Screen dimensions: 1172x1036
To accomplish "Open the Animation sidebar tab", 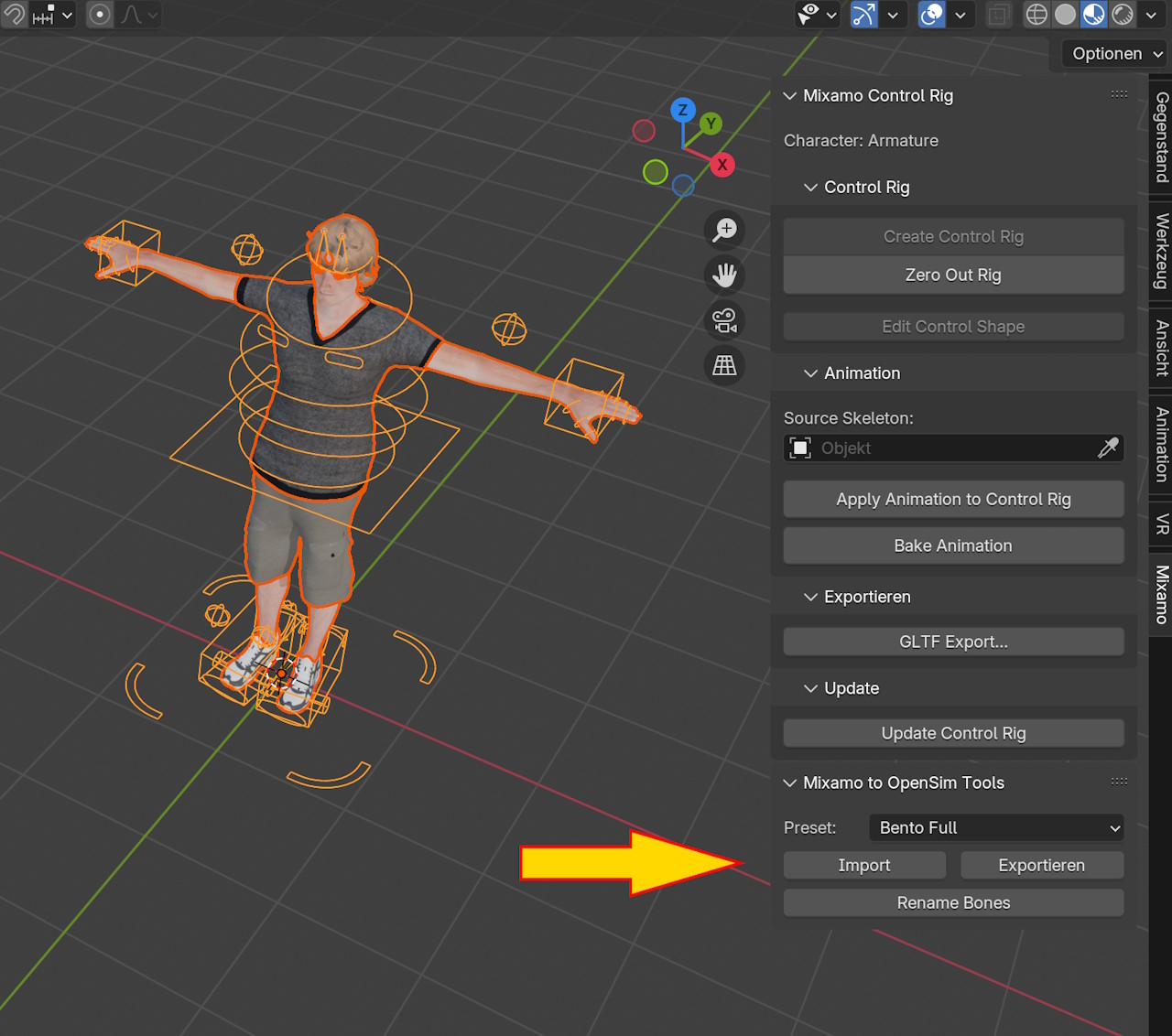I will 1161,445.
